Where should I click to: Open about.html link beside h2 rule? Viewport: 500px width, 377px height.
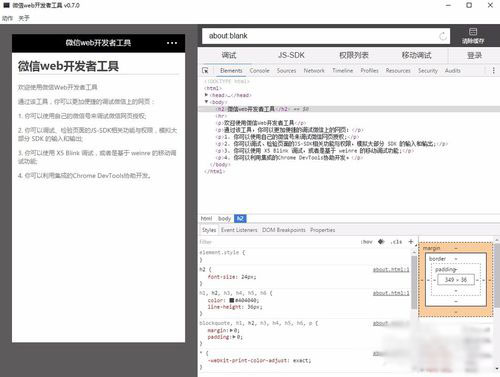(x=391, y=269)
